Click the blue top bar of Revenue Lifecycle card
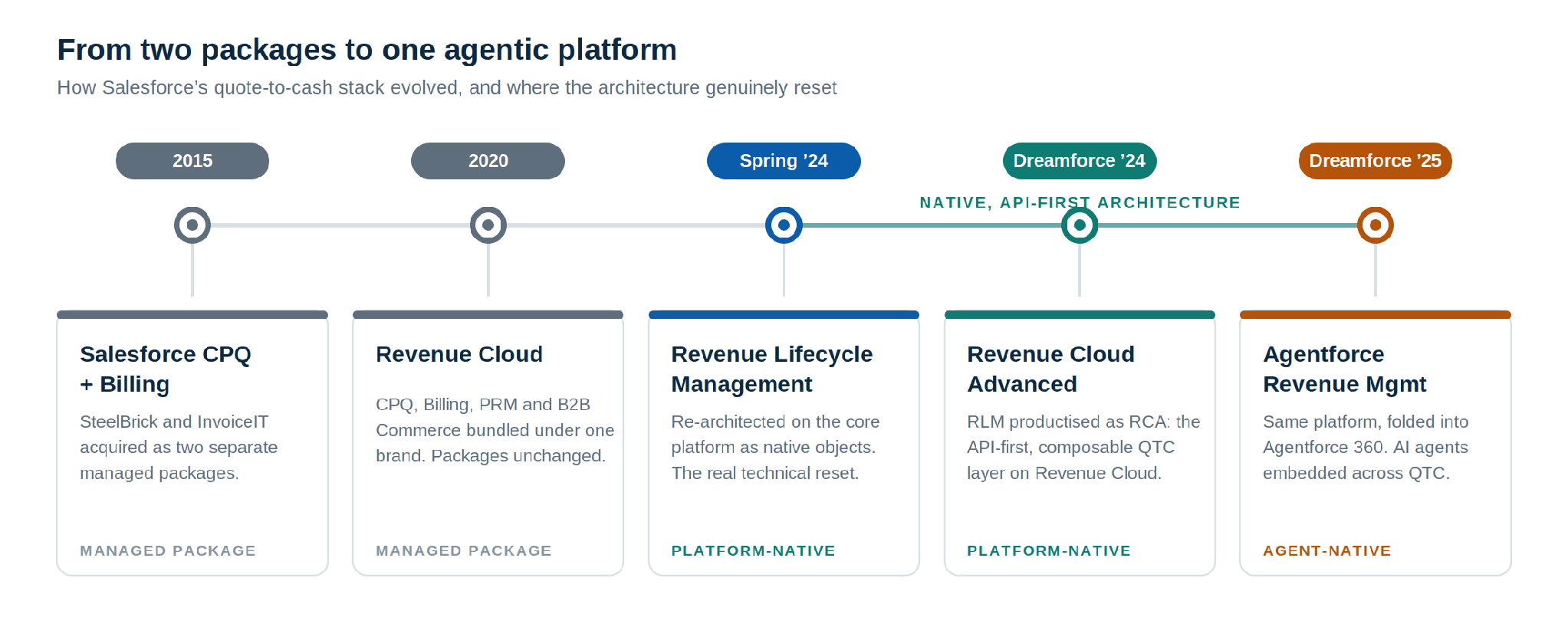Viewport: 1568px width, 627px height. [784, 314]
